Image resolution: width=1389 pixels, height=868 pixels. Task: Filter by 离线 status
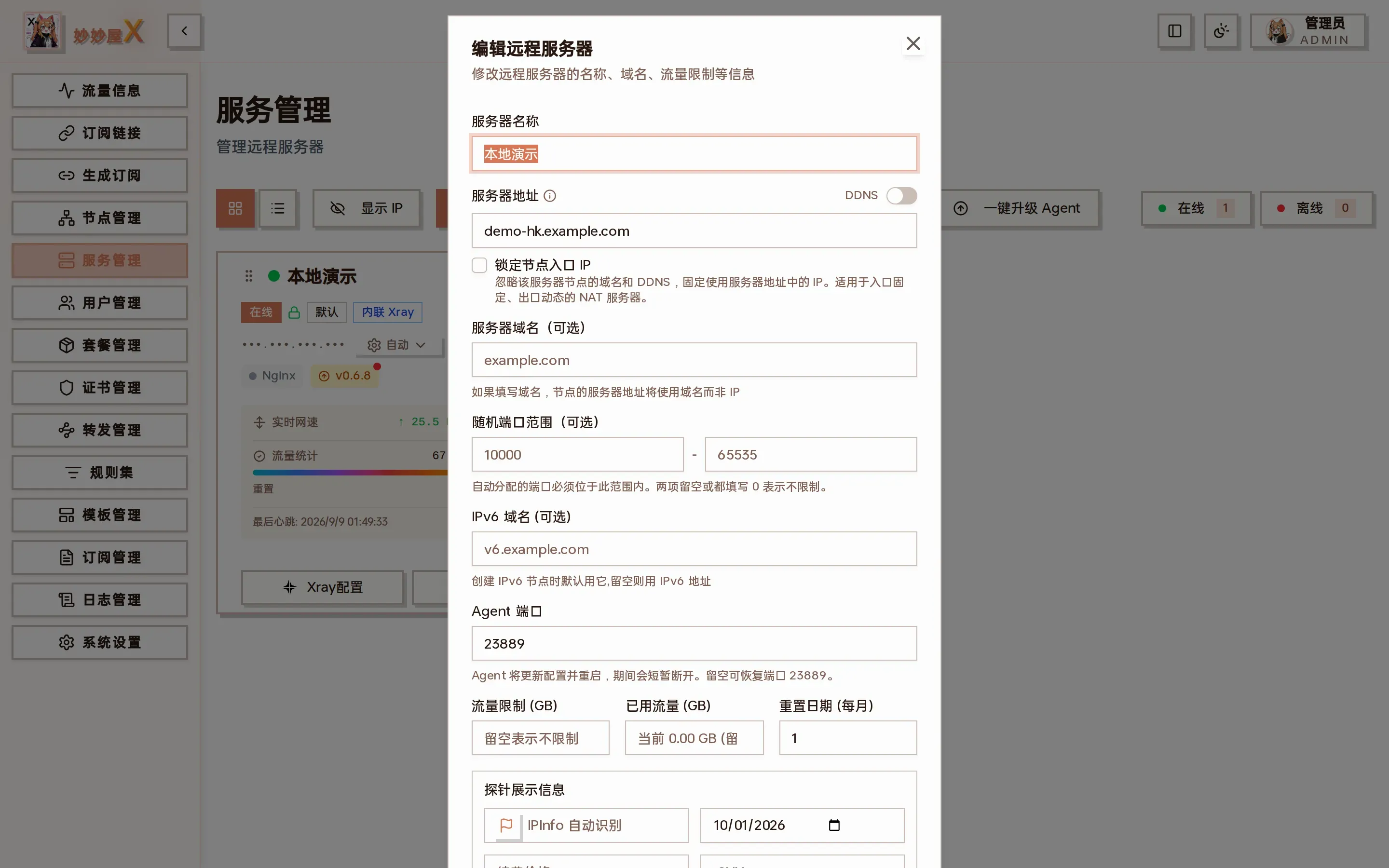pyautogui.click(x=1316, y=208)
